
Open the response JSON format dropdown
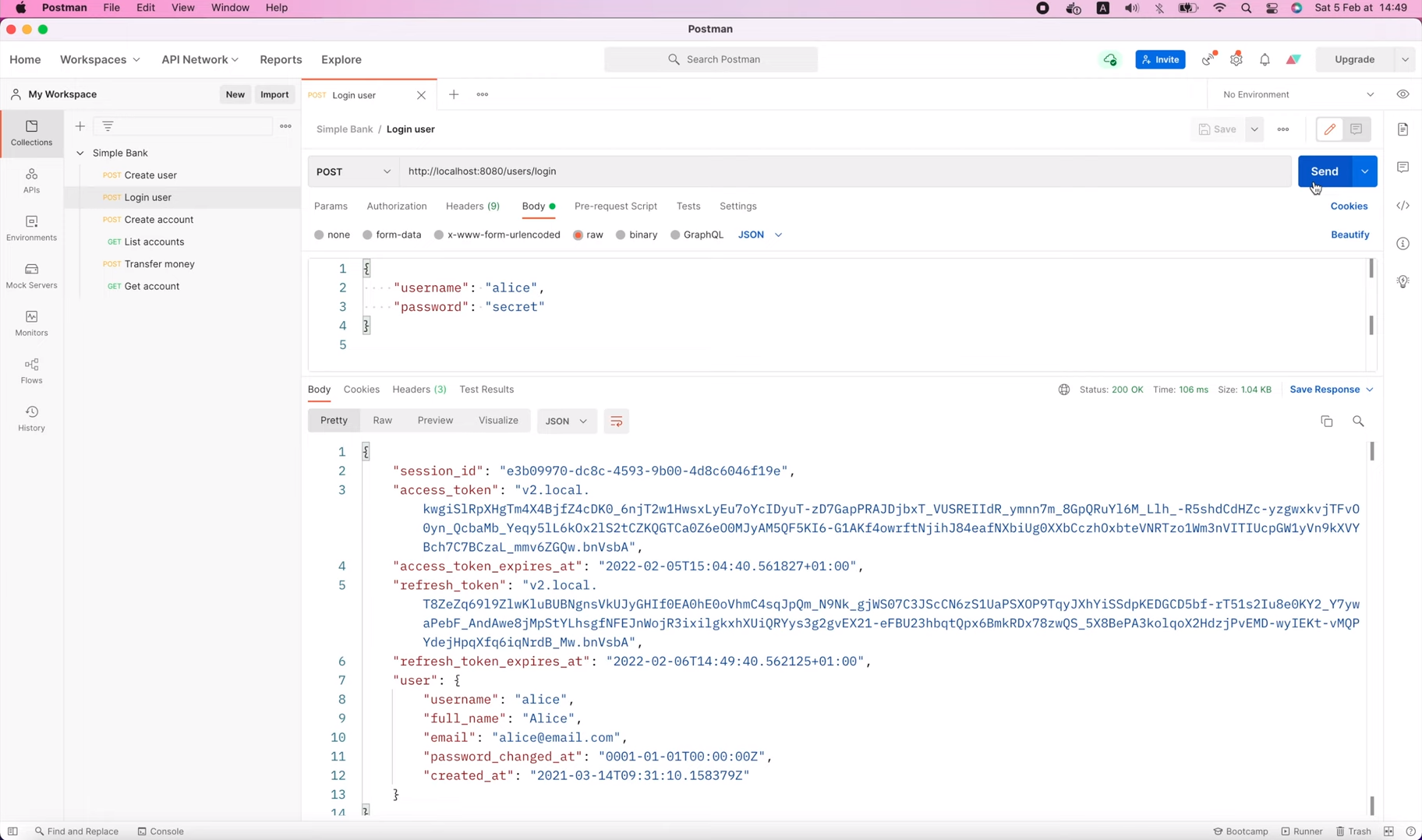pyautogui.click(x=567, y=421)
